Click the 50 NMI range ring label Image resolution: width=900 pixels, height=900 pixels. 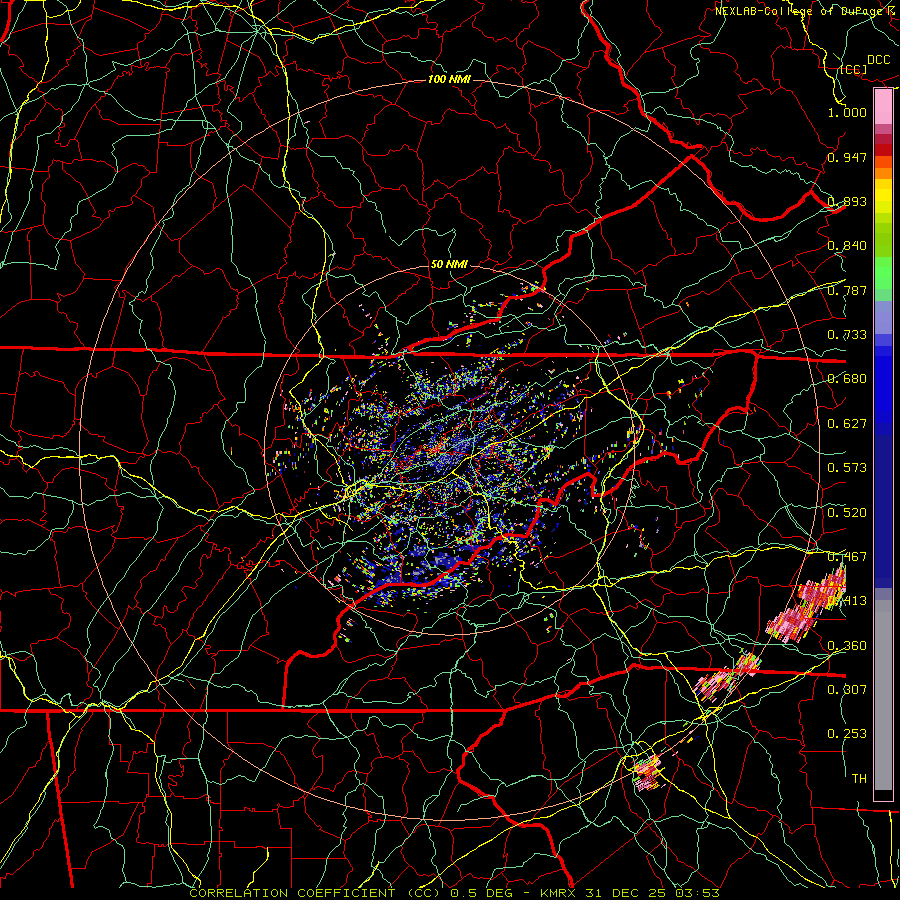pos(449,265)
